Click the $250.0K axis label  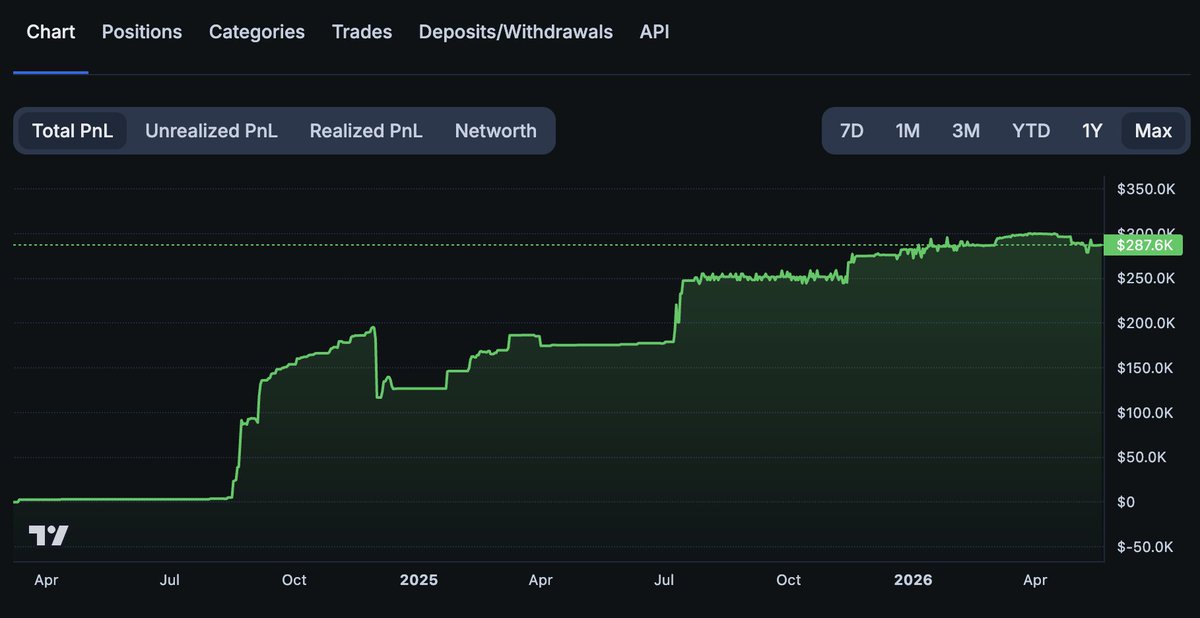tap(1145, 278)
